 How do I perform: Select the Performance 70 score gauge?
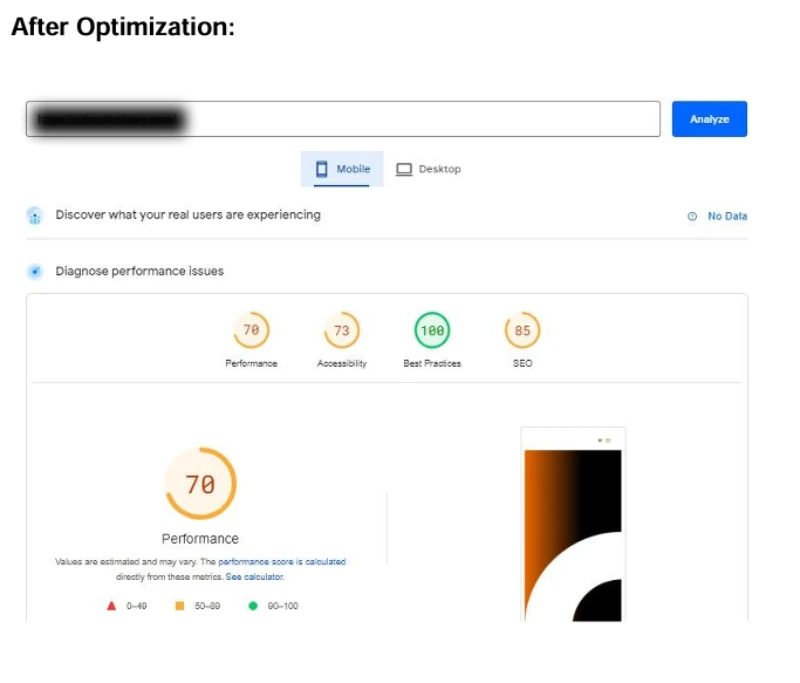(251, 330)
